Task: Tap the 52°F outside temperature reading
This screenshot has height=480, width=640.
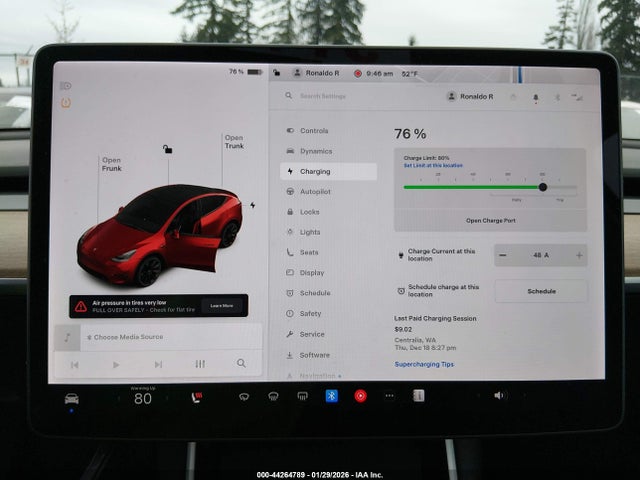Action: [x=409, y=74]
